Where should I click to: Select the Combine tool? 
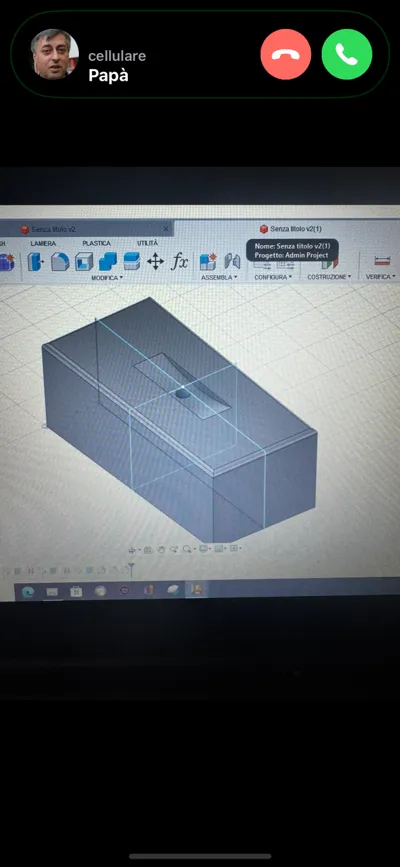(x=108, y=261)
